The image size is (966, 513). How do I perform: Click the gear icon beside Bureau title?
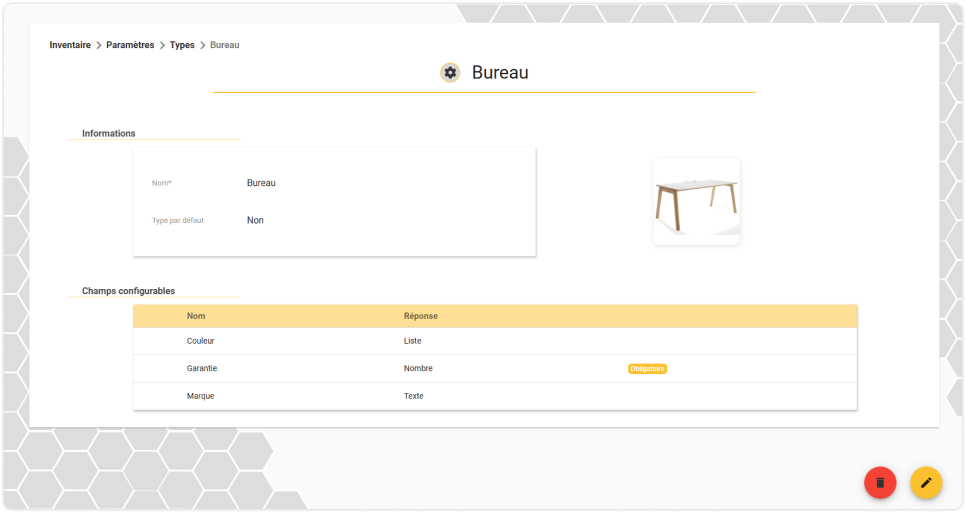pyautogui.click(x=450, y=73)
